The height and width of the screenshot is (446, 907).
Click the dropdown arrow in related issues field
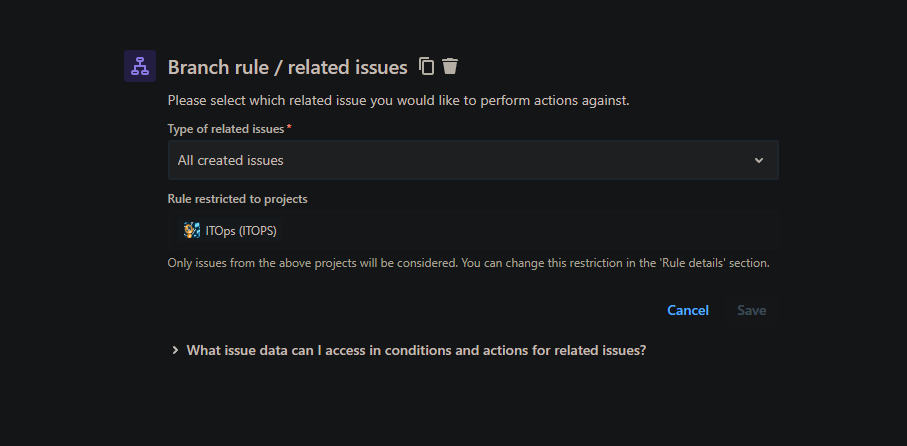pos(759,160)
